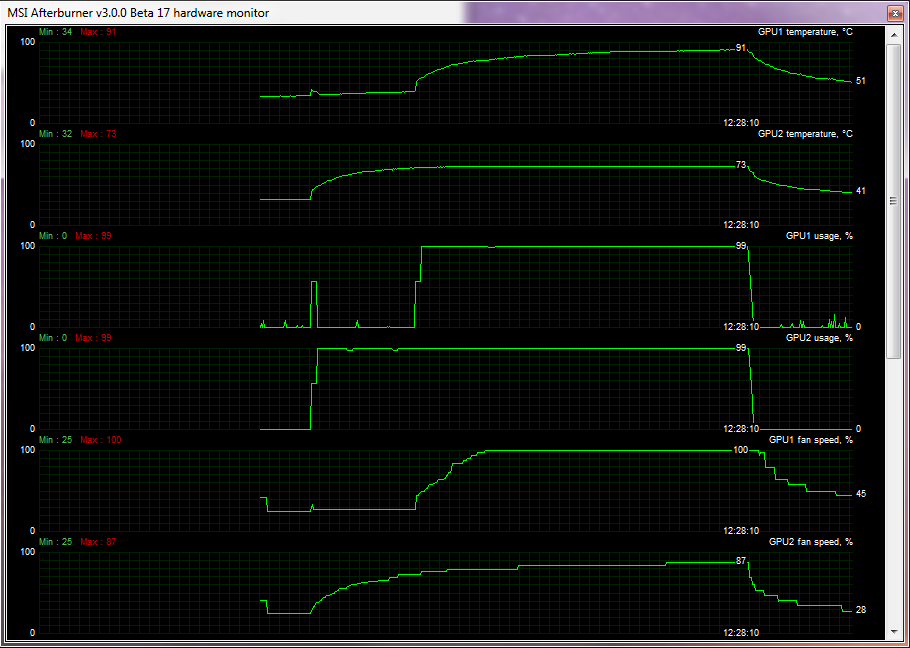Click the vertical scrollbar thumb
Viewport: 910px width, 648px height.
coord(893,200)
